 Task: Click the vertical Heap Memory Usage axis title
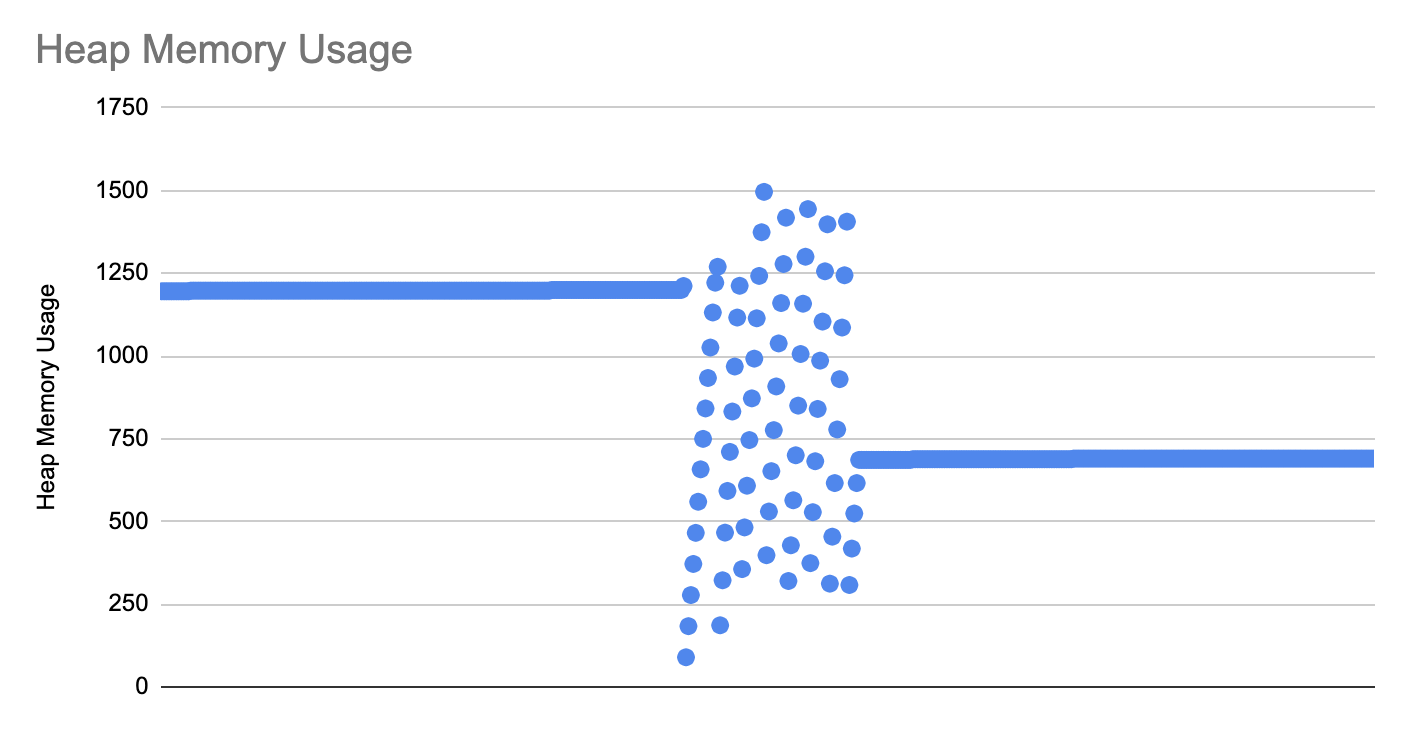pos(46,397)
